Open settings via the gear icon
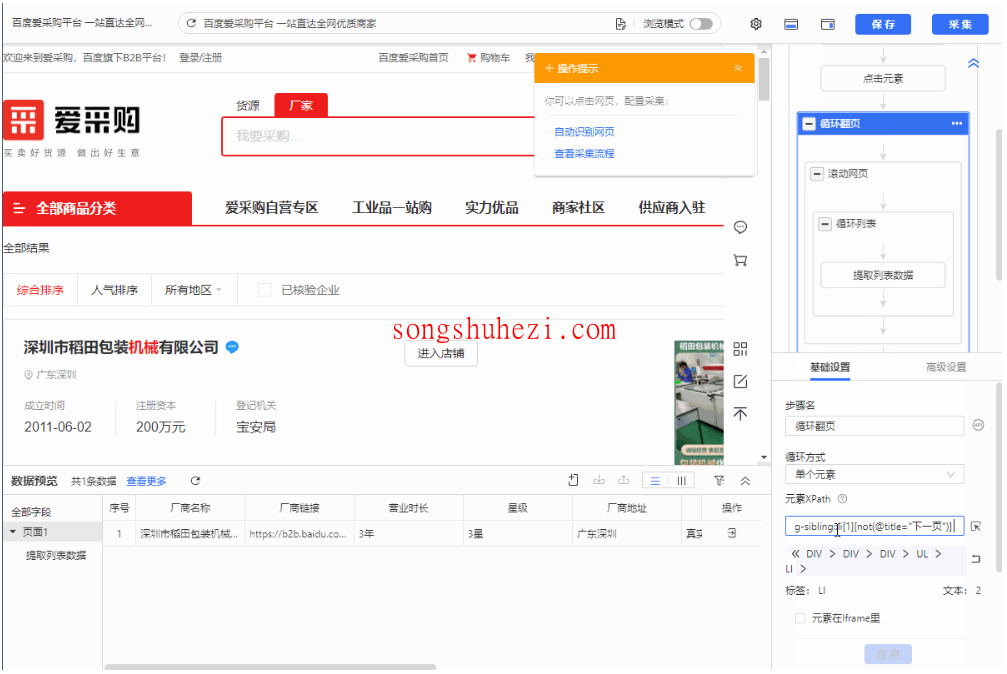 [x=756, y=24]
